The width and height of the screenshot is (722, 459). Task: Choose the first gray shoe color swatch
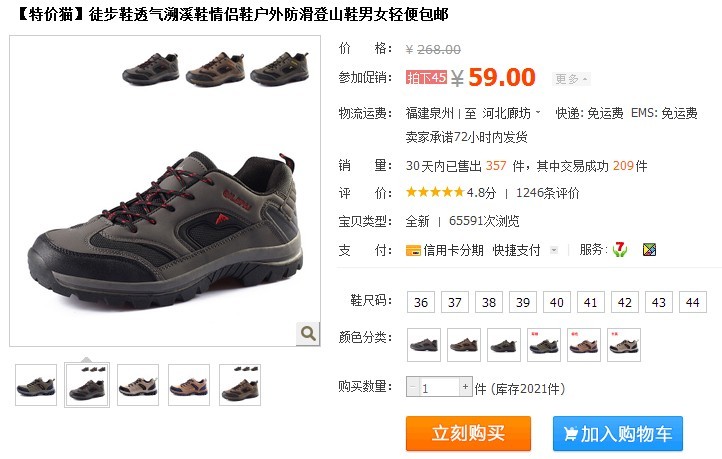pos(424,345)
